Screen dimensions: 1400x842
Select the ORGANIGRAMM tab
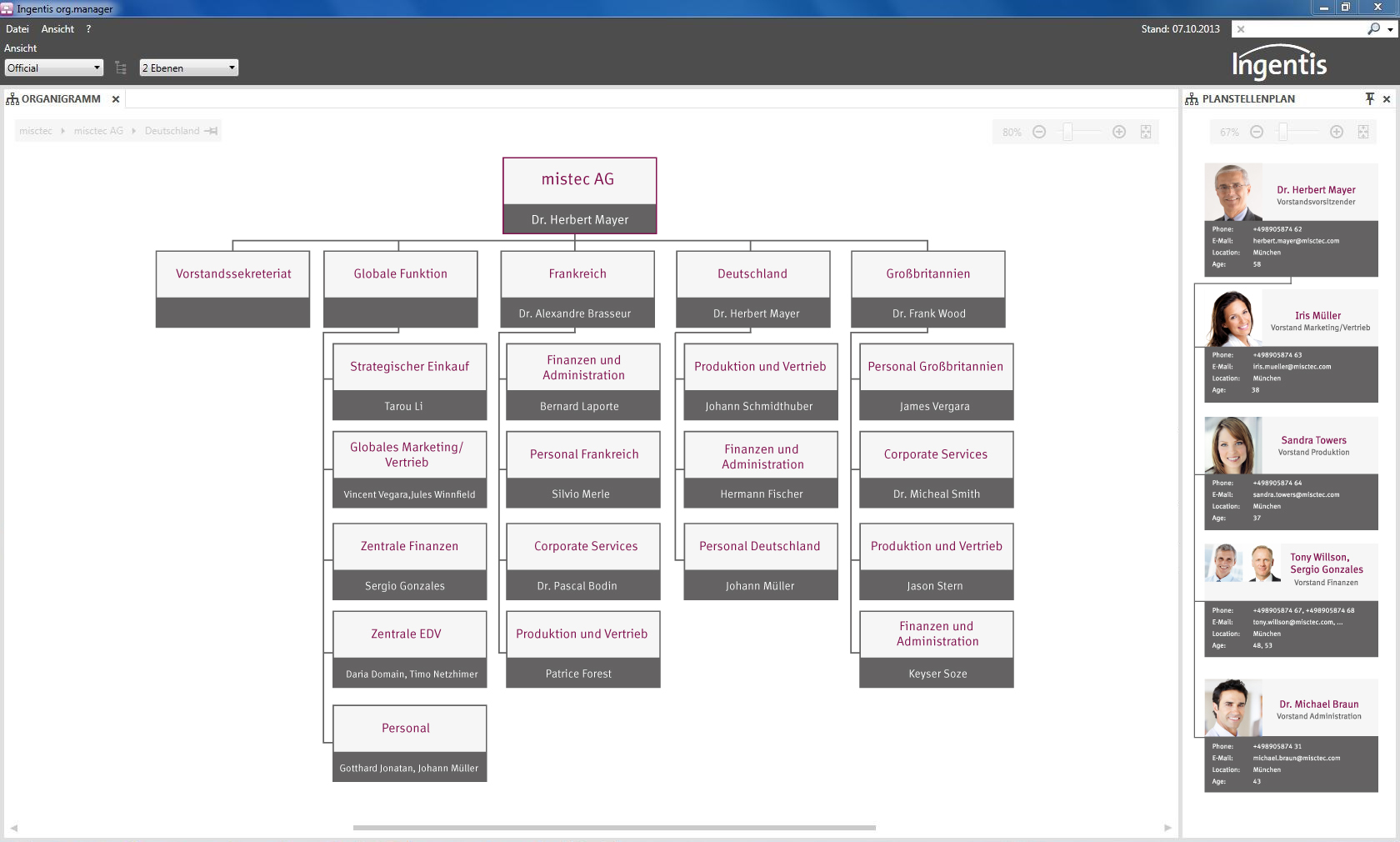tap(61, 99)
